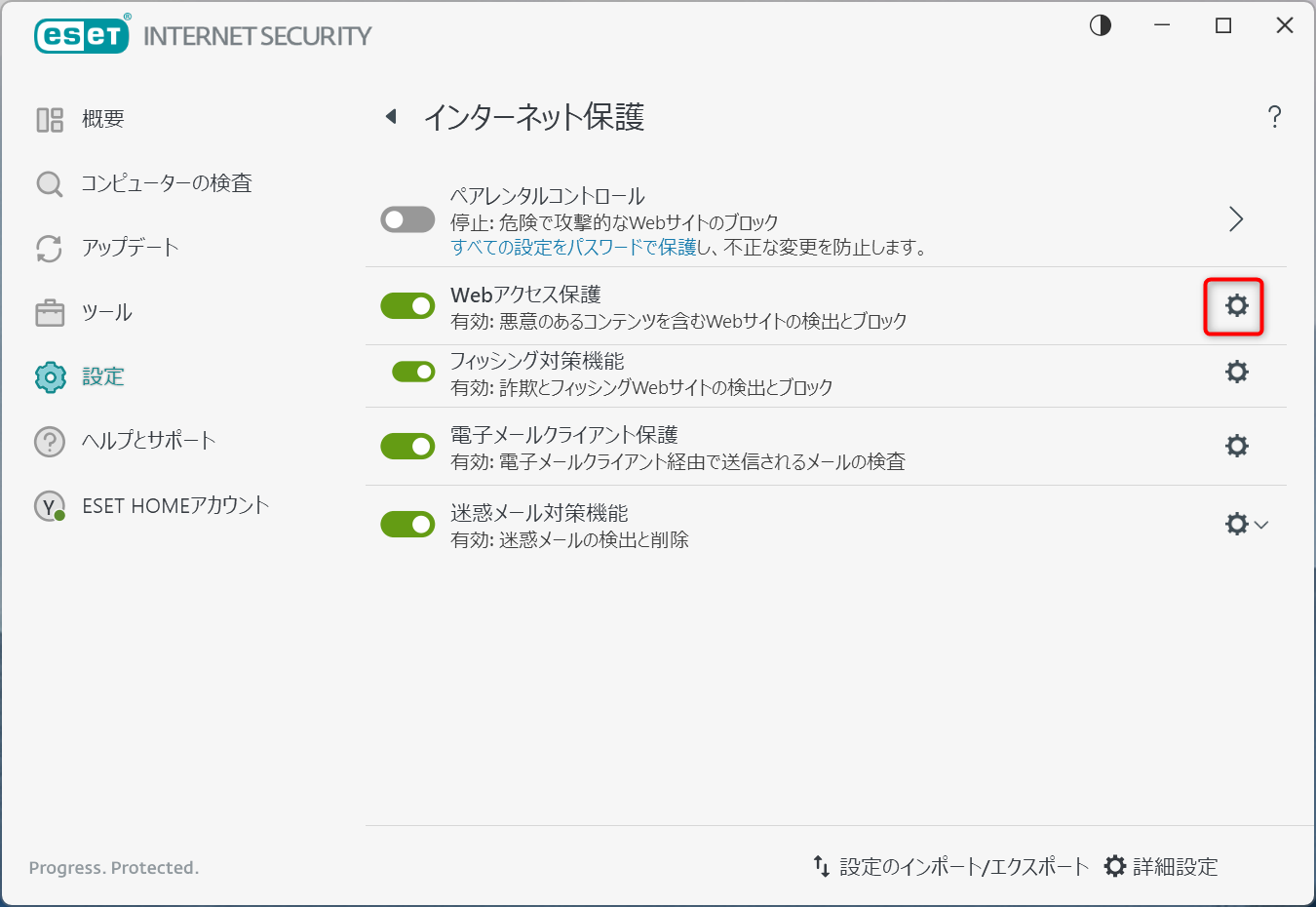The image size is (1316, 907).
Task: Open the アップデート section
Action: point(131,248)
